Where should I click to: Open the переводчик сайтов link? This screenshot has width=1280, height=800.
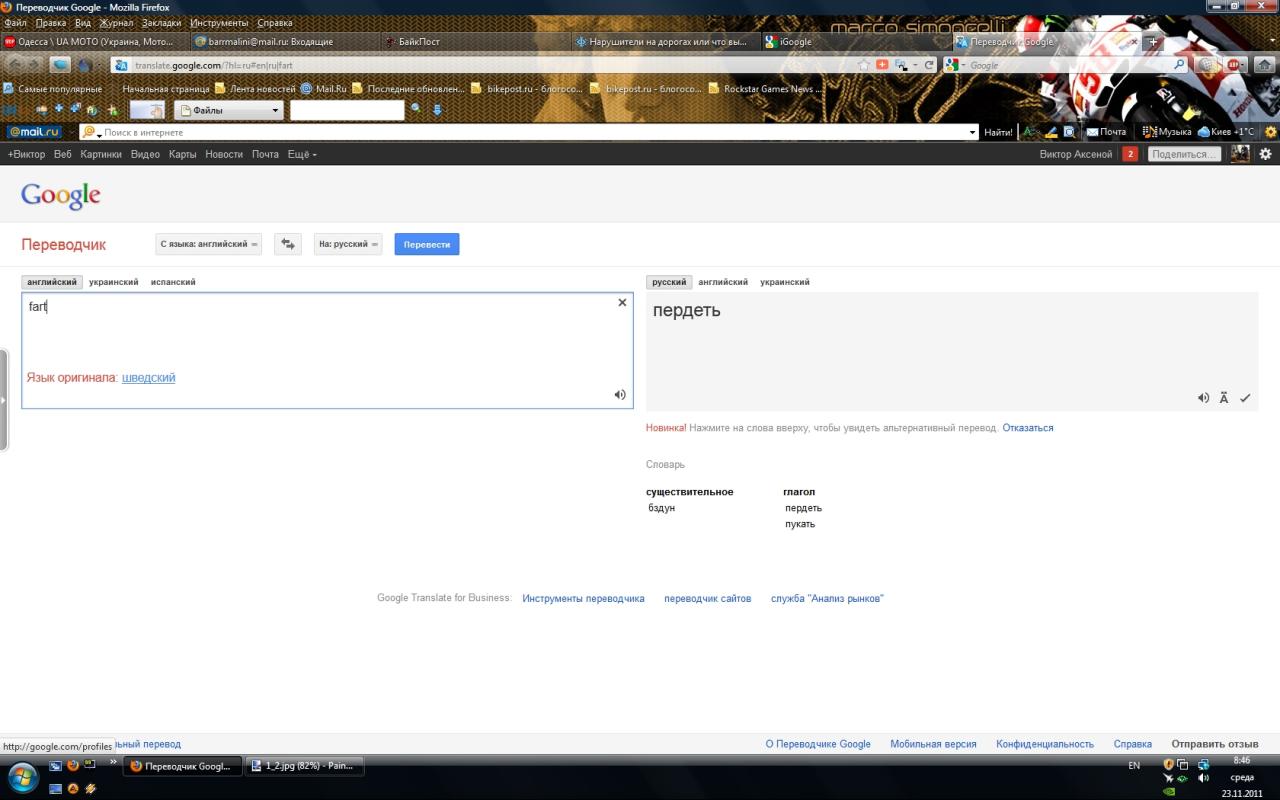pos(707,598)
